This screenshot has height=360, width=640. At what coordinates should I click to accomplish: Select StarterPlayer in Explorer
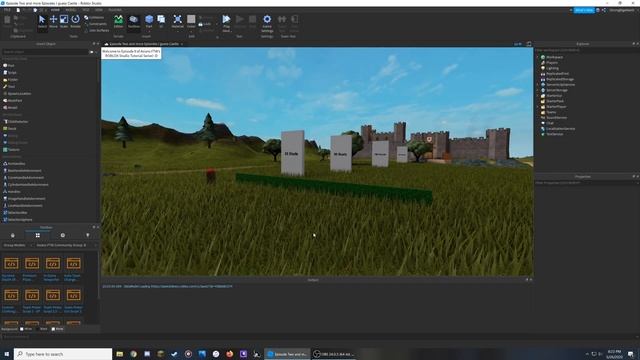pyautogui.click(x=553, y=107)
